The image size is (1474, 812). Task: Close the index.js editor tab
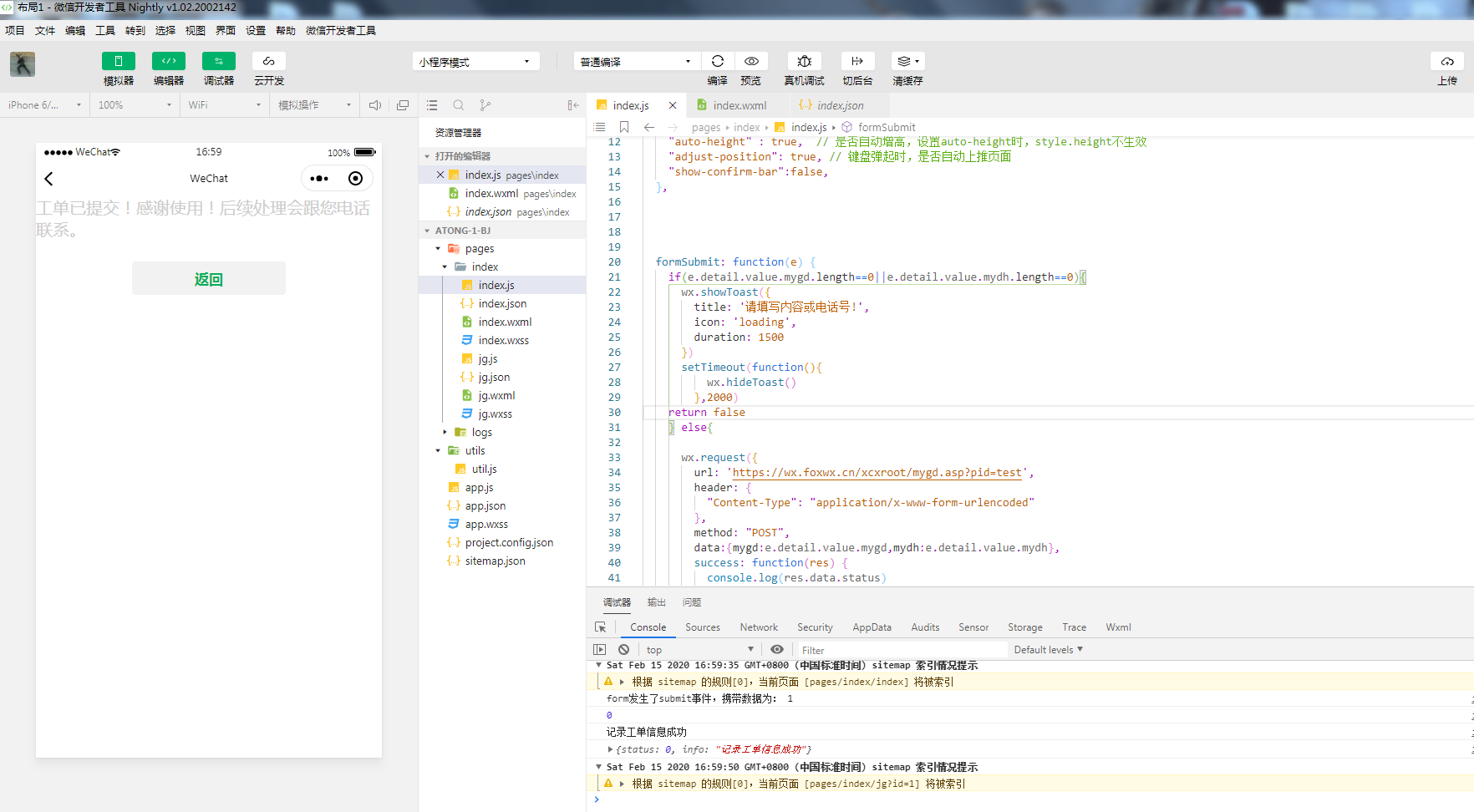point(673,105)
